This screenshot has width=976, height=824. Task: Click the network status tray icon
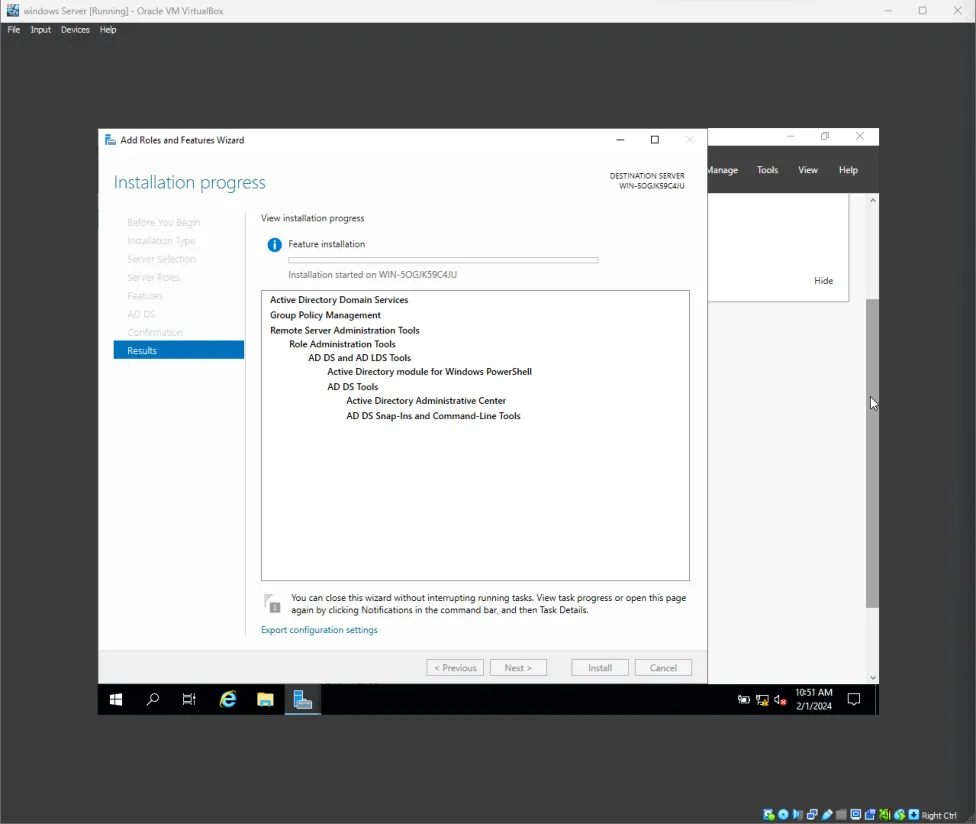tap(762, 700)
